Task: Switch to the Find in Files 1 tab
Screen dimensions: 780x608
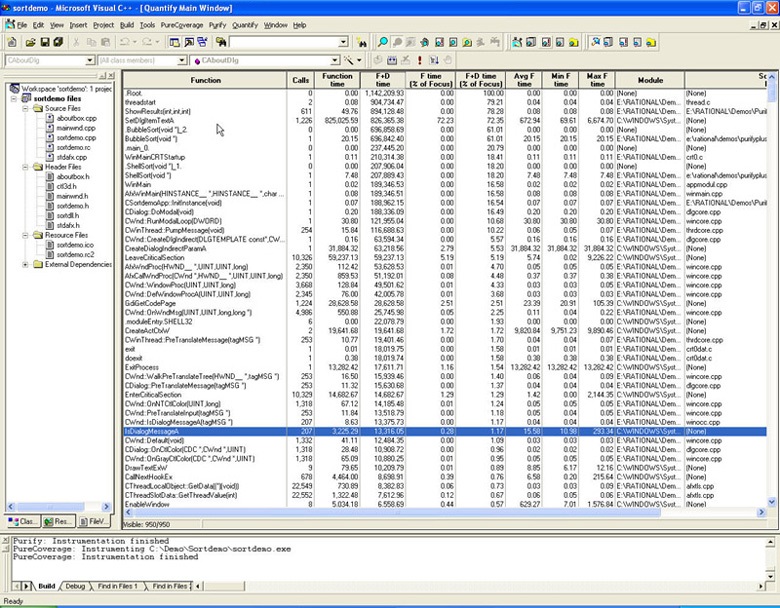Action: click(x=117, y=586)
